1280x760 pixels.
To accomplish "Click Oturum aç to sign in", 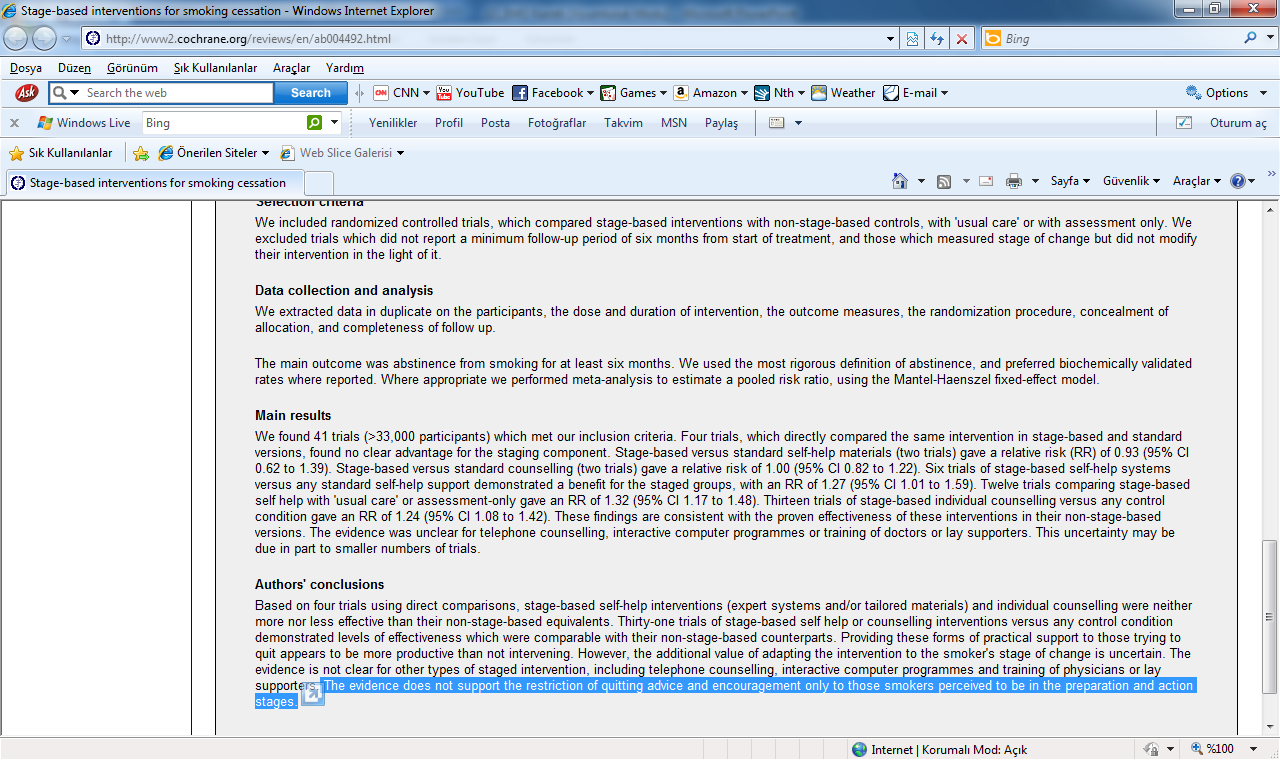I will (1238, 123).
